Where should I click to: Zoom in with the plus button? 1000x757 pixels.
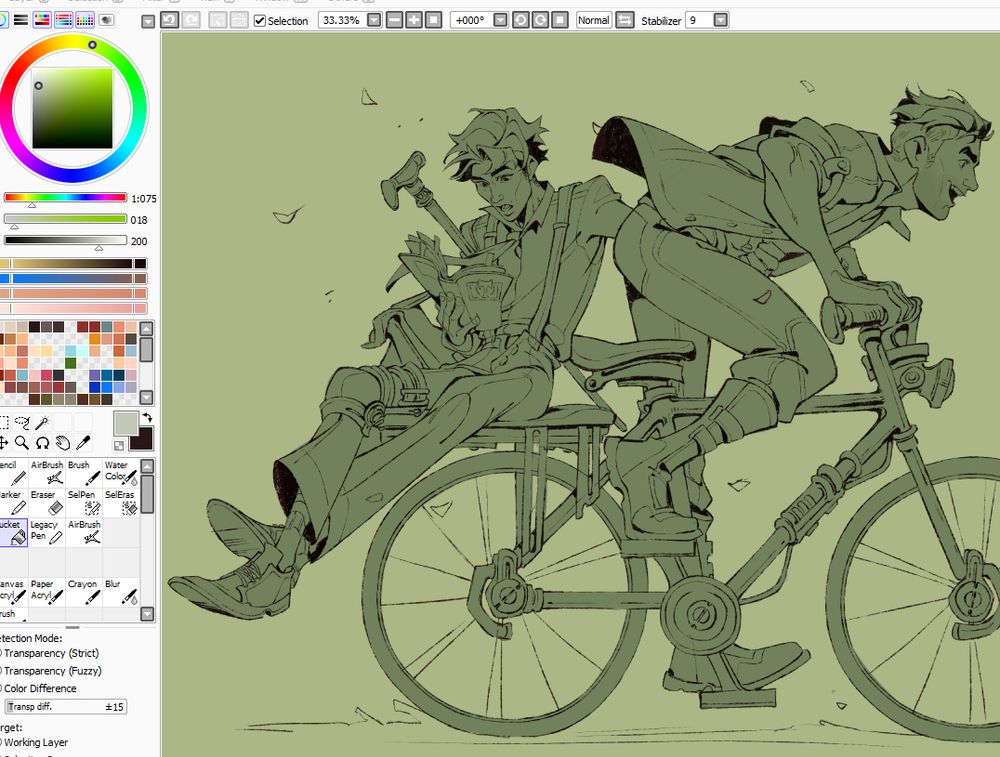[x=414, y=20]
